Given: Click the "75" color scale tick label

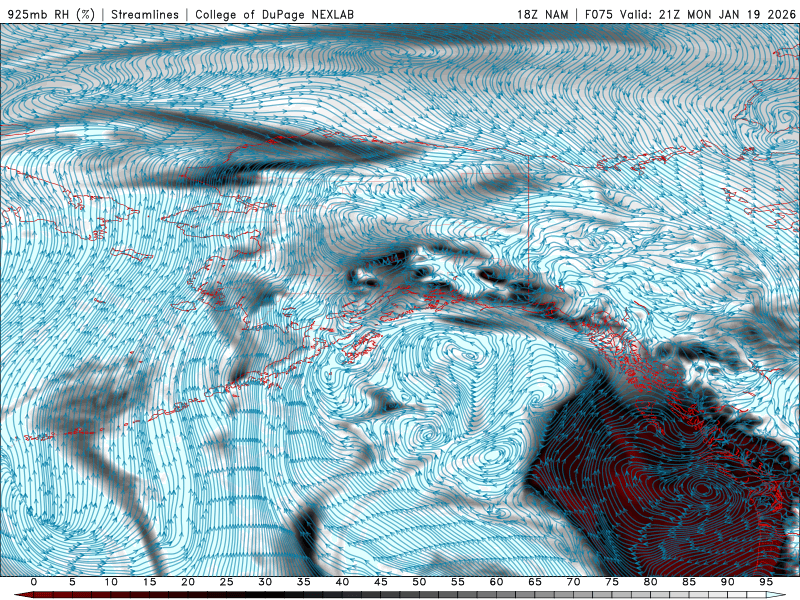Looking at the screenshot, I should click(612, 582).
